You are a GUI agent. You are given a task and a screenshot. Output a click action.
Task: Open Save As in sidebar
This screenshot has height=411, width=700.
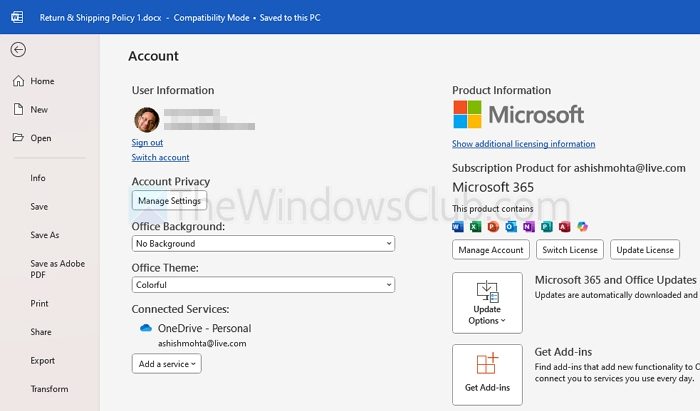click(x=45, y=235)
